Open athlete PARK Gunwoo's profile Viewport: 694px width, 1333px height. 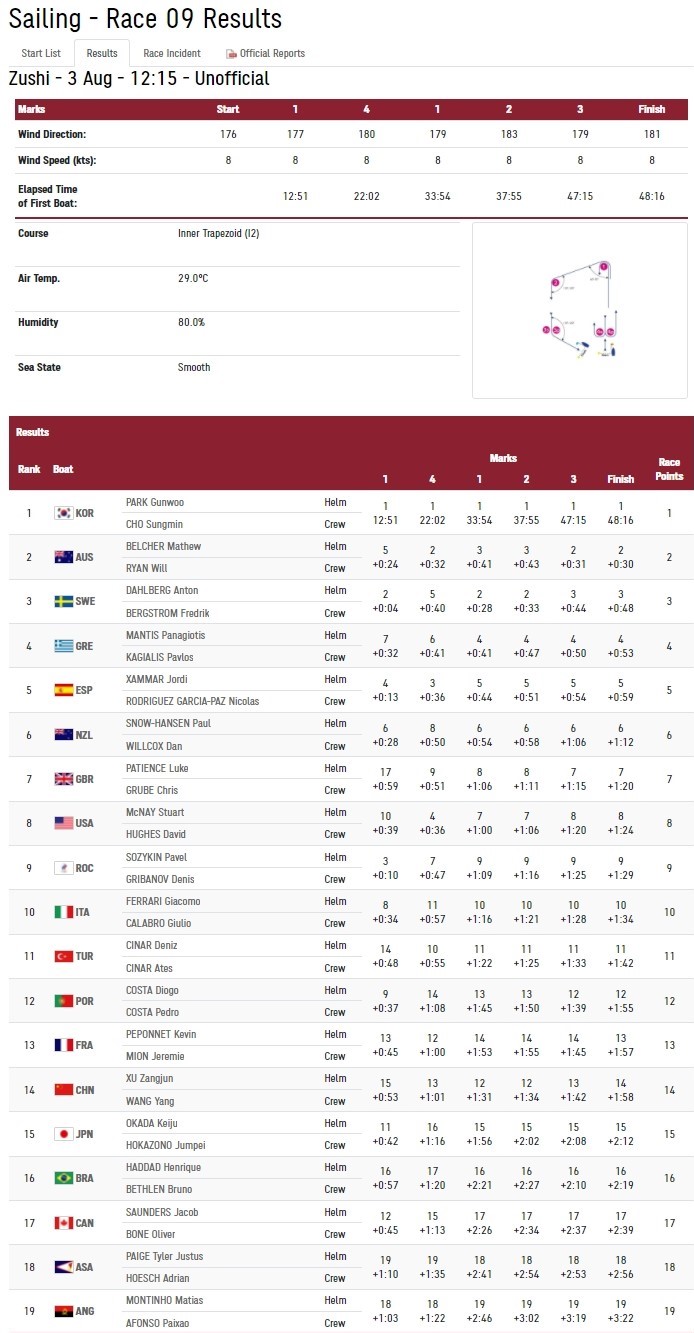tap(154, 502)
